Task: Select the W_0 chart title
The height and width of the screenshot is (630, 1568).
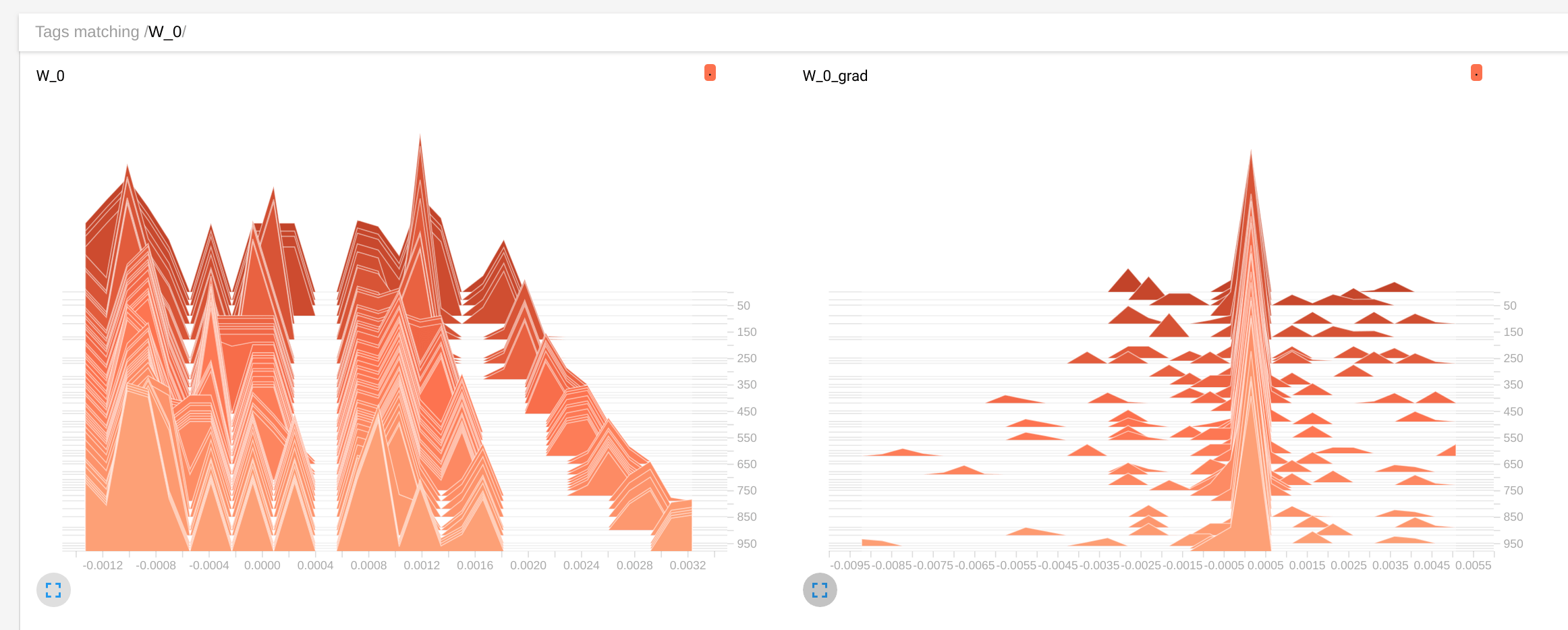Action: point(51,76)
